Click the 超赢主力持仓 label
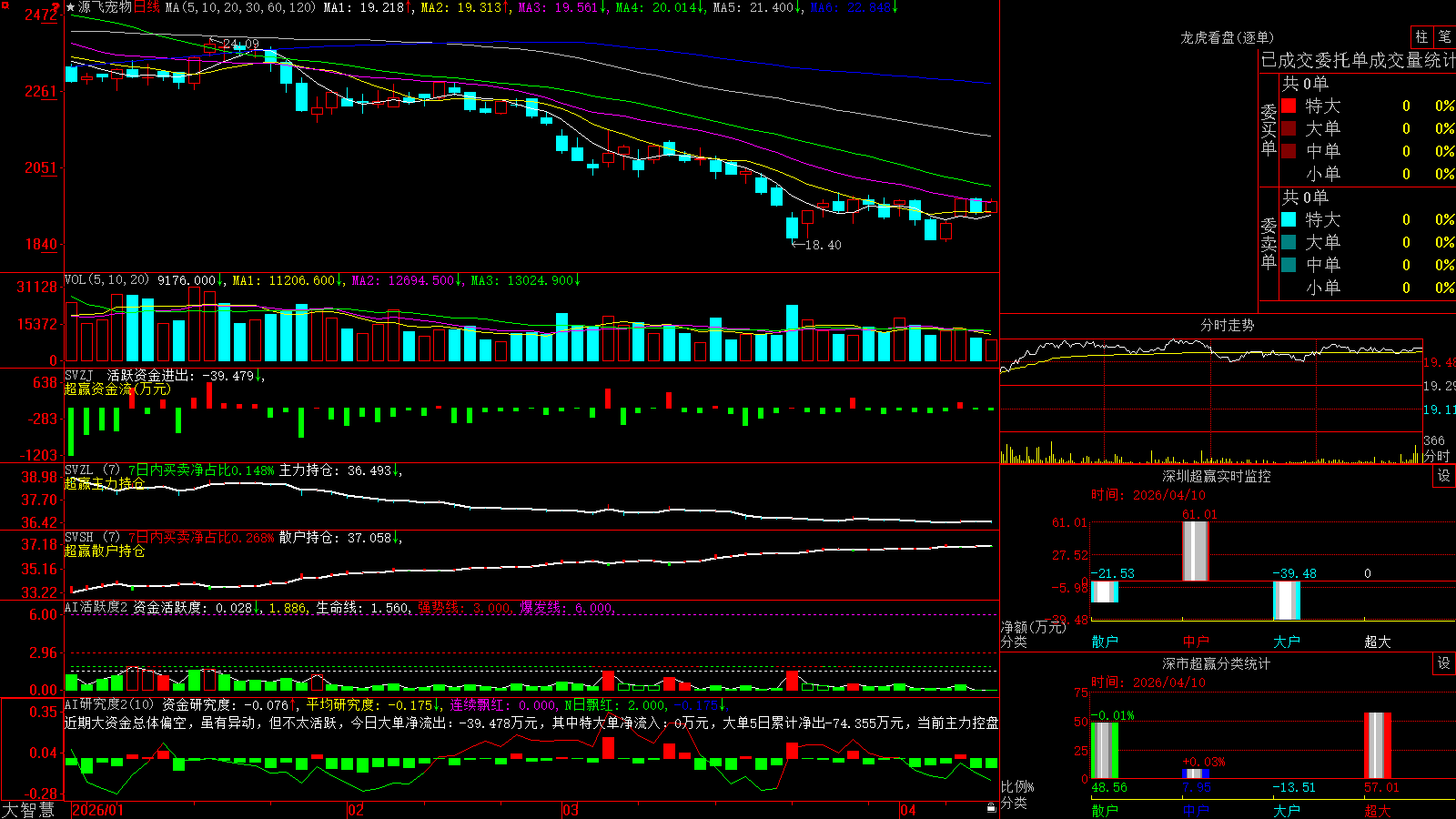 105,483
